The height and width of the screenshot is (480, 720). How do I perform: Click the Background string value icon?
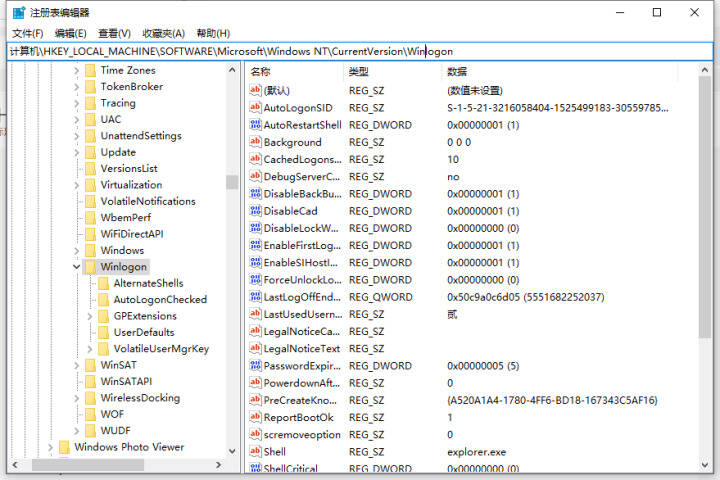255,142
